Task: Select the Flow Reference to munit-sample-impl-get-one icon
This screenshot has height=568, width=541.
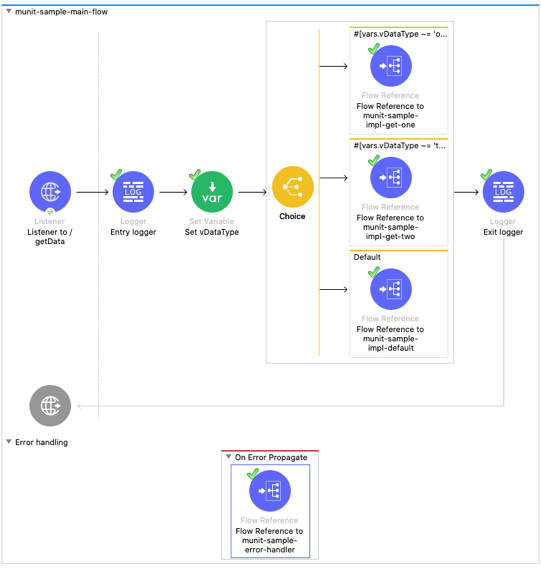Action: coord(391,66)
